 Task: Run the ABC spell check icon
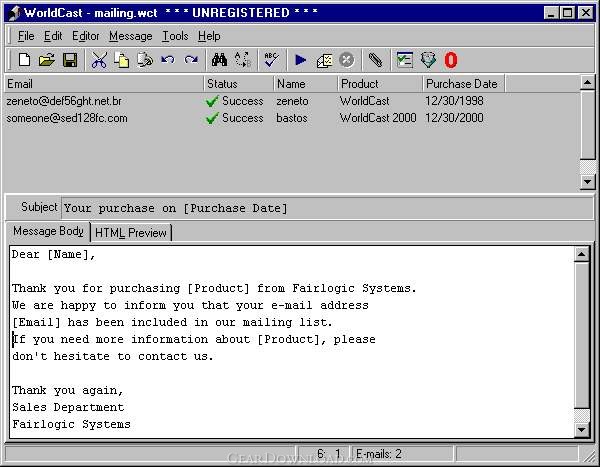(271, 60)
